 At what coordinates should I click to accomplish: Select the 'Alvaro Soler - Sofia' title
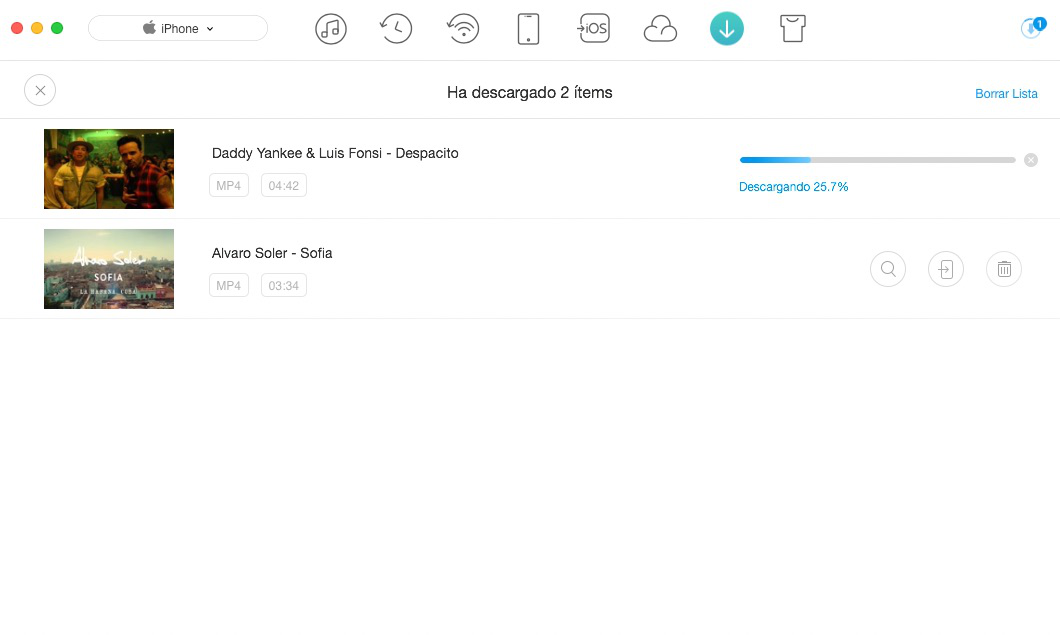(x=272, y=254)
